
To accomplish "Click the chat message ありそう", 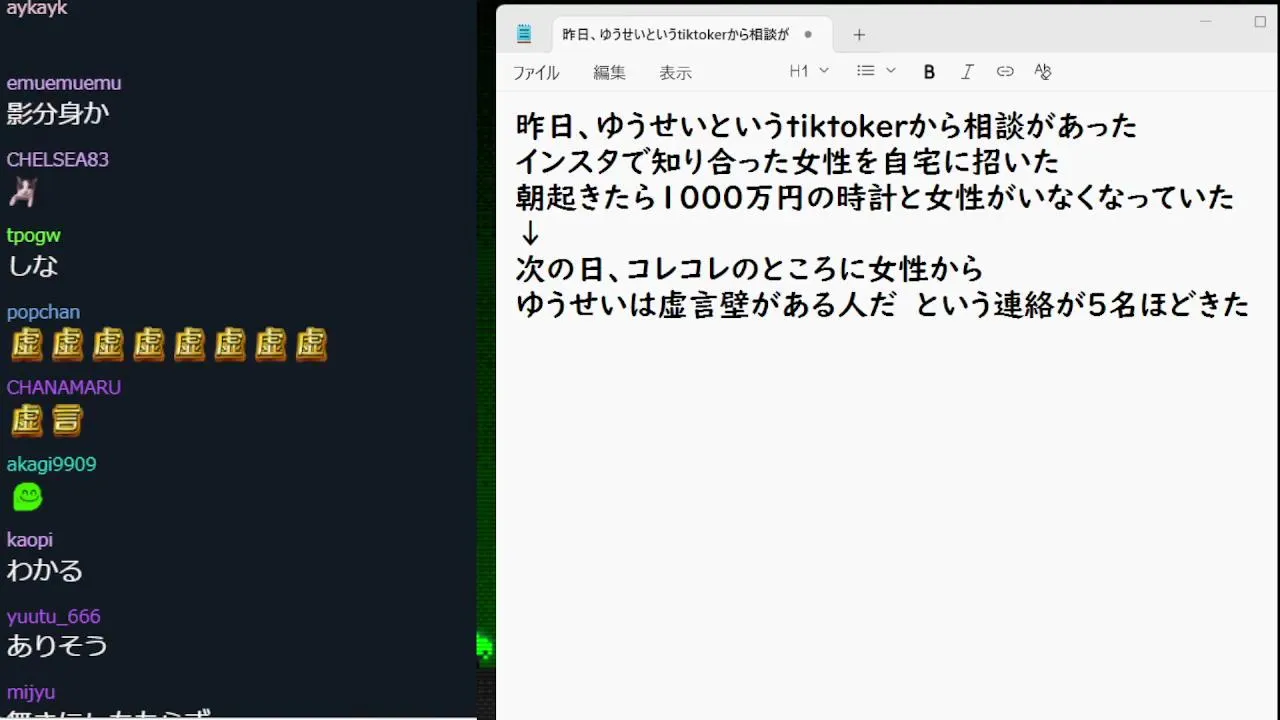I will (57, 646).
